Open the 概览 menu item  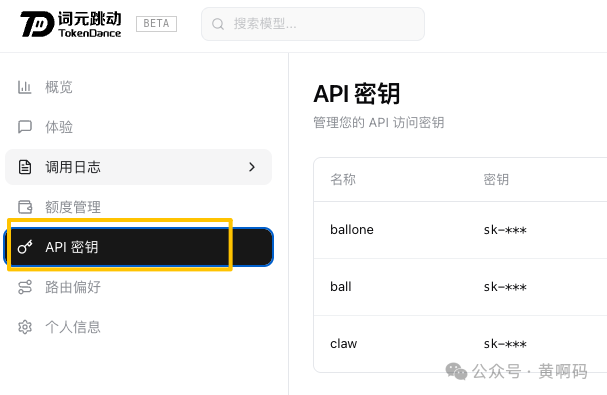138,87
